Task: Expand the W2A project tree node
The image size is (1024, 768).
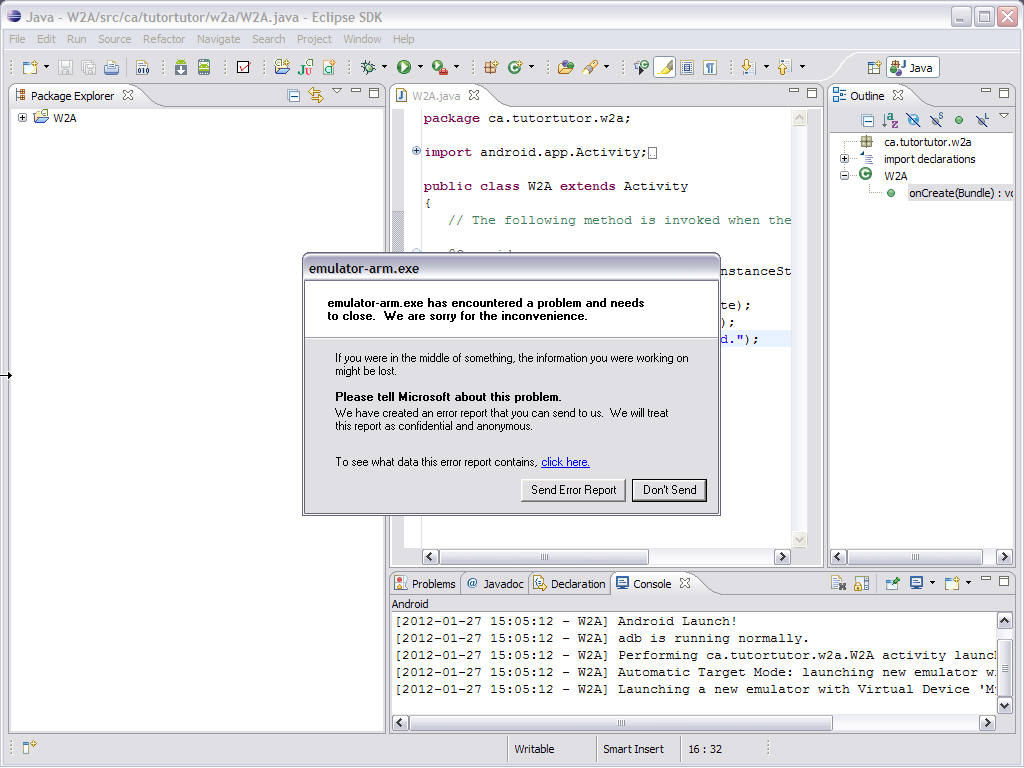Action: (22, 118)
